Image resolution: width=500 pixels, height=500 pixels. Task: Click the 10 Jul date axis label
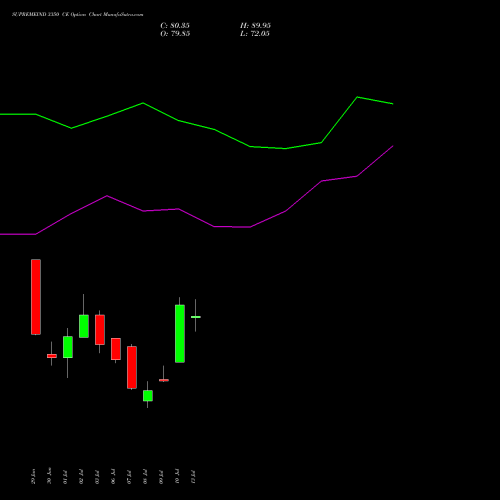point(177,477)
